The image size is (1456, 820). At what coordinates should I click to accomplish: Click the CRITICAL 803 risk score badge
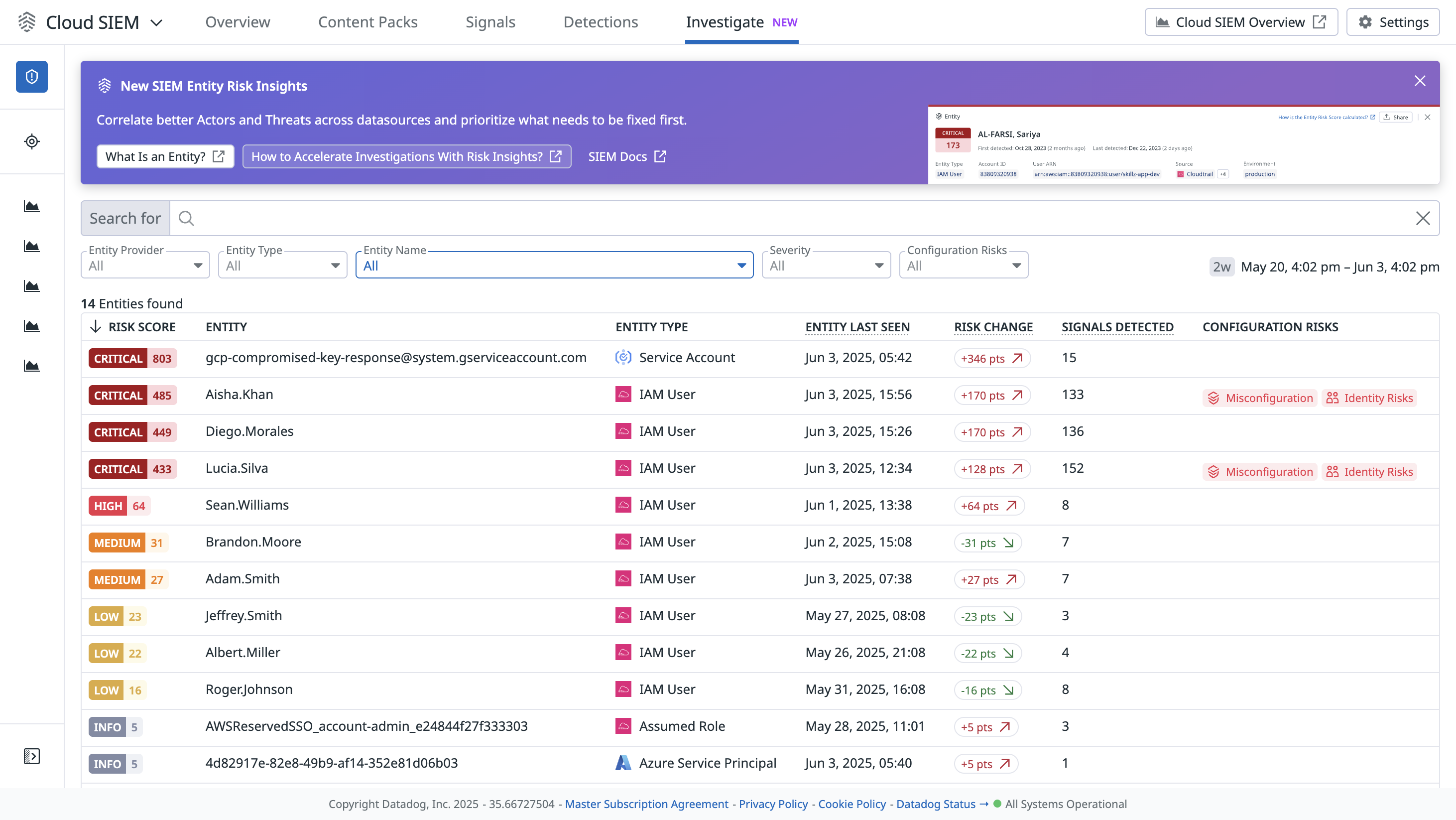[x=133, y=359]
